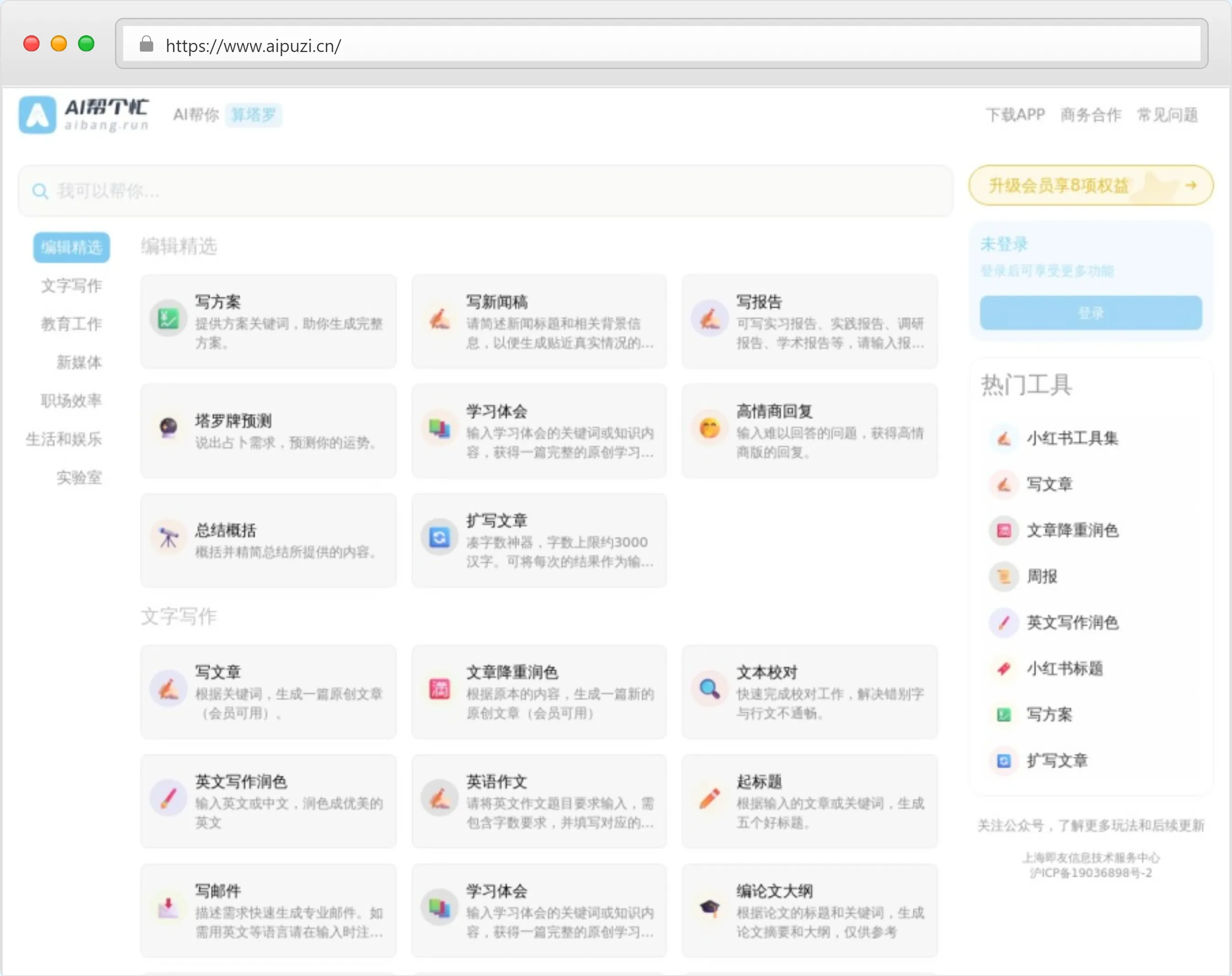Select the 教育工作 sidebar tab
This screenshot has width=1232, height=976.
point(72,324)
